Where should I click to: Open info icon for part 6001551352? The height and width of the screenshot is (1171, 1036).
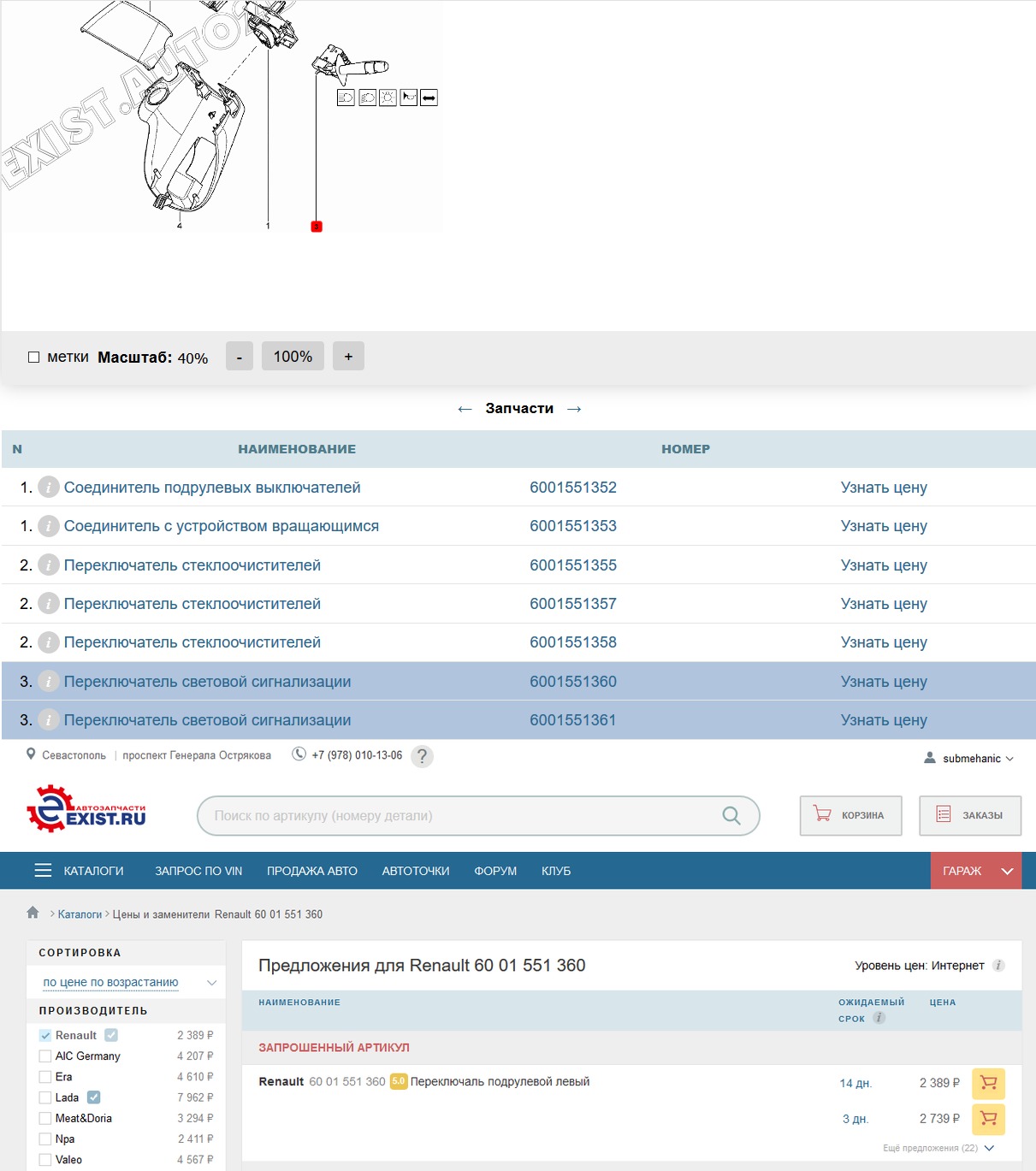click(x=49, y=488)
